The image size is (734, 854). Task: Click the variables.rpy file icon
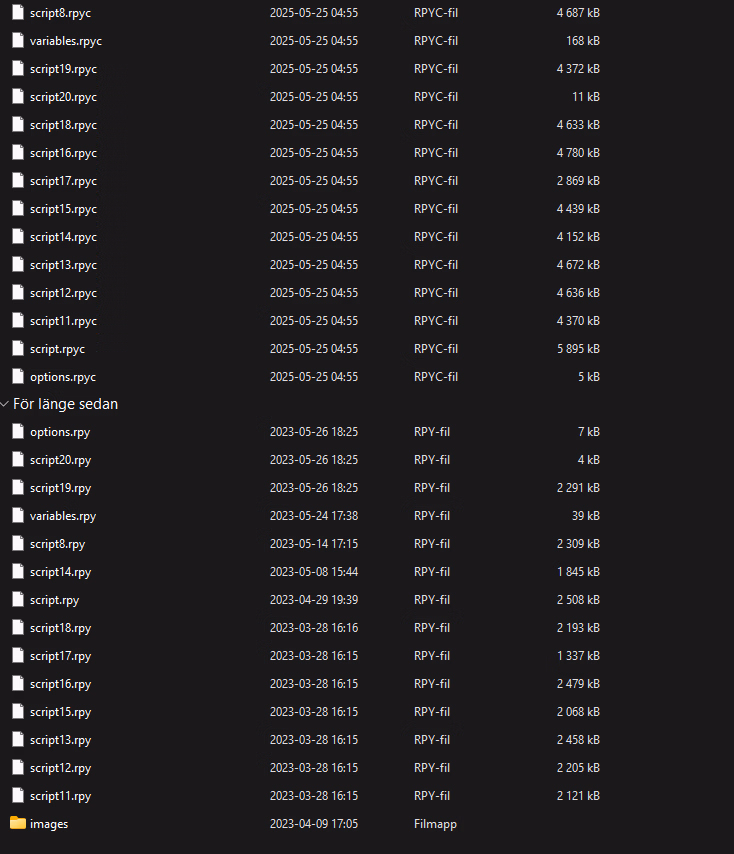pyautogui.click(x=18, y=515)
